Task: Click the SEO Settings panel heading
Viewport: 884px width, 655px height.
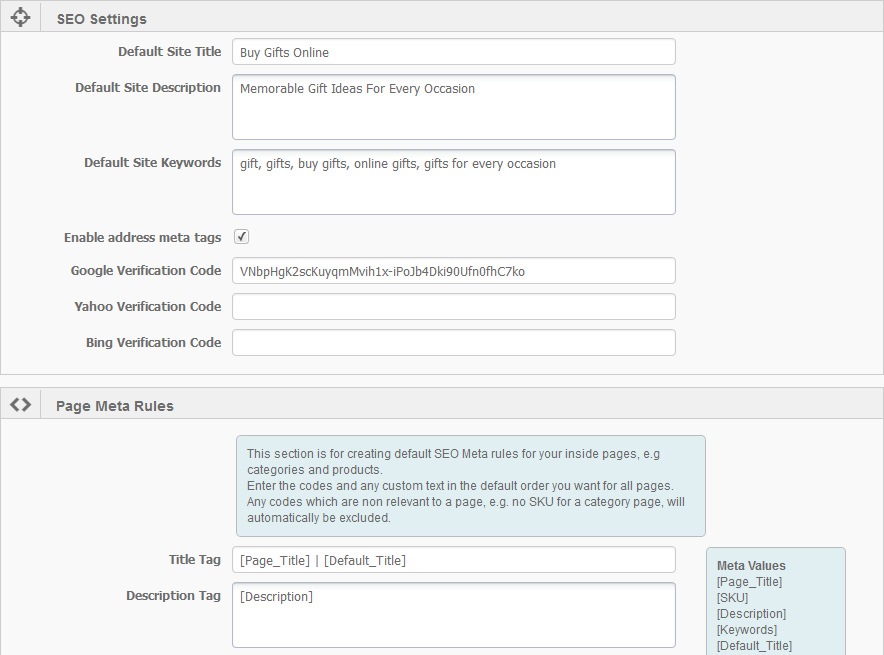Action: (x=101, y=19)
